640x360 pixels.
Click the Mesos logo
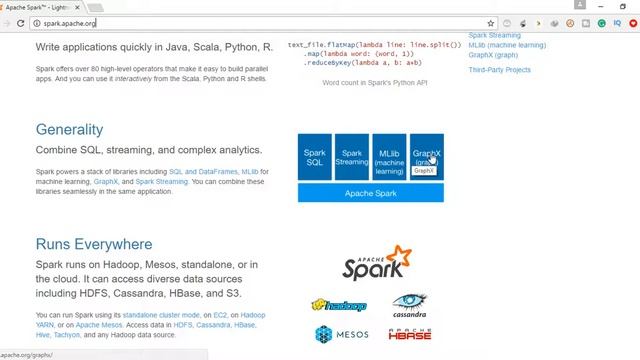tap(342, 334)
